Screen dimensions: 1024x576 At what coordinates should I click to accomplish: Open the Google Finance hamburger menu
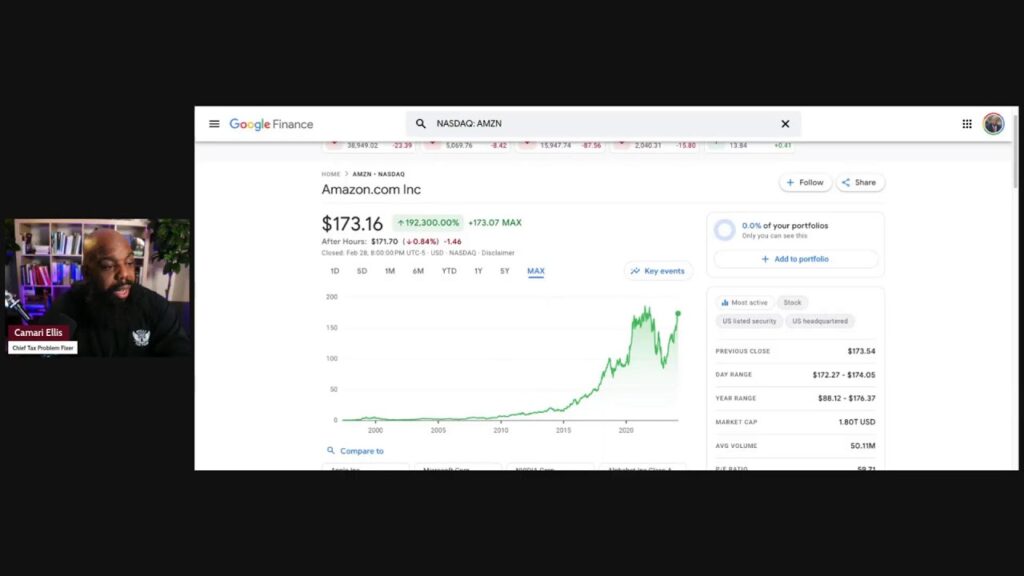pyautogui.click(x=214, y=124)
